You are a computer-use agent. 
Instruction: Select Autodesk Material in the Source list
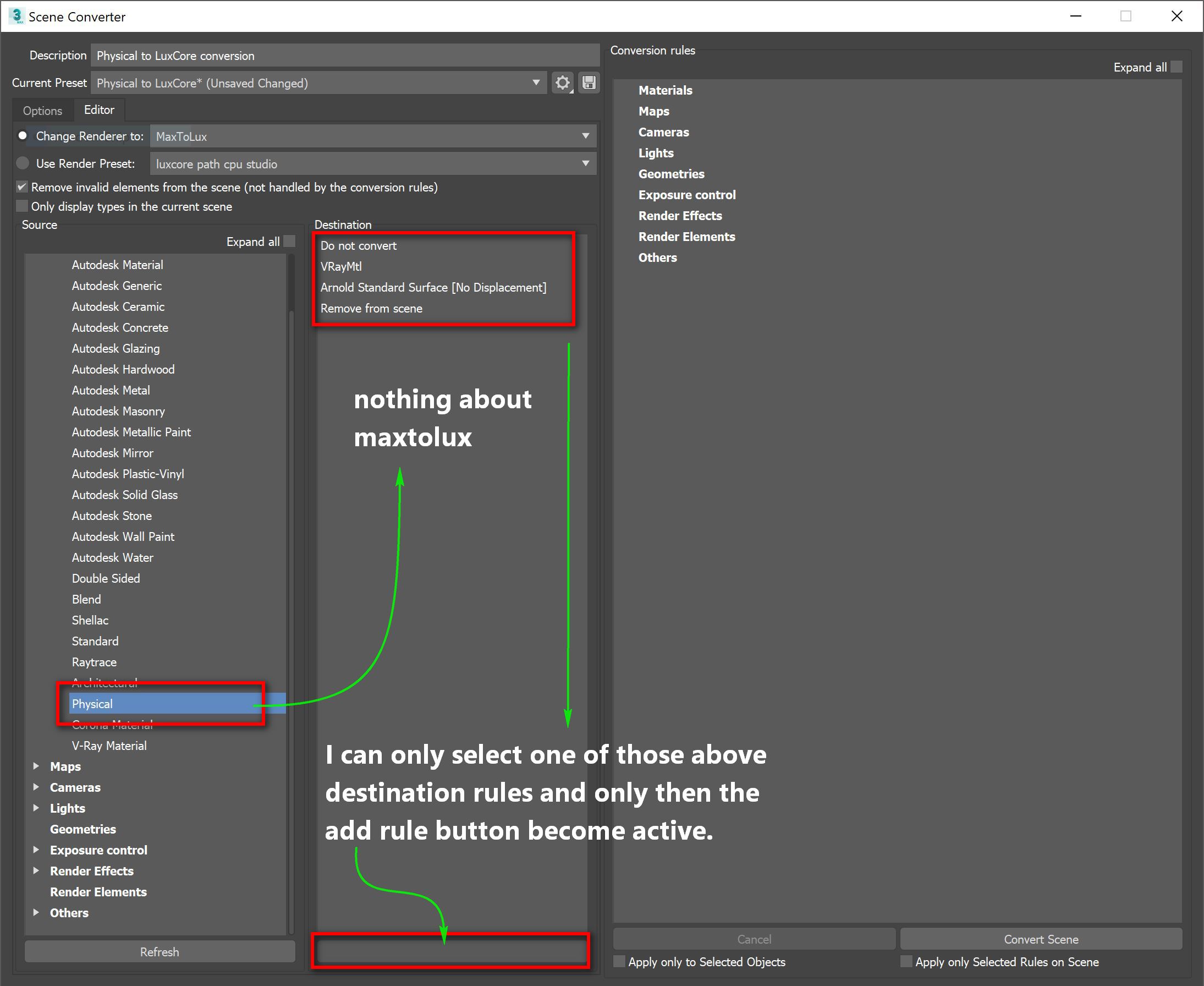[x=118, y=265]
